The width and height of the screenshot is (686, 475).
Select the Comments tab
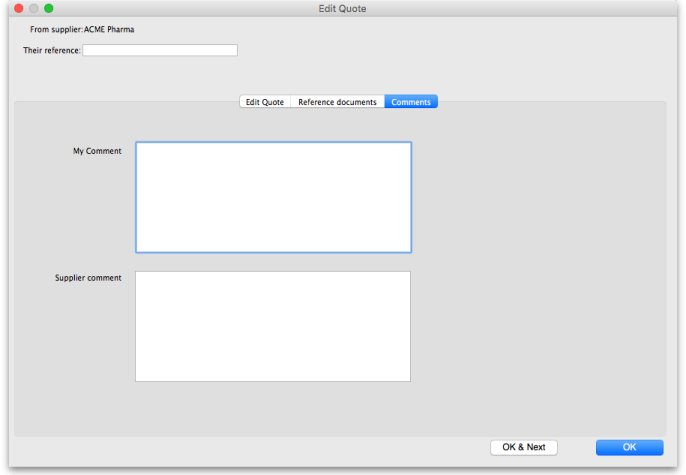click(x=411, y=102)
